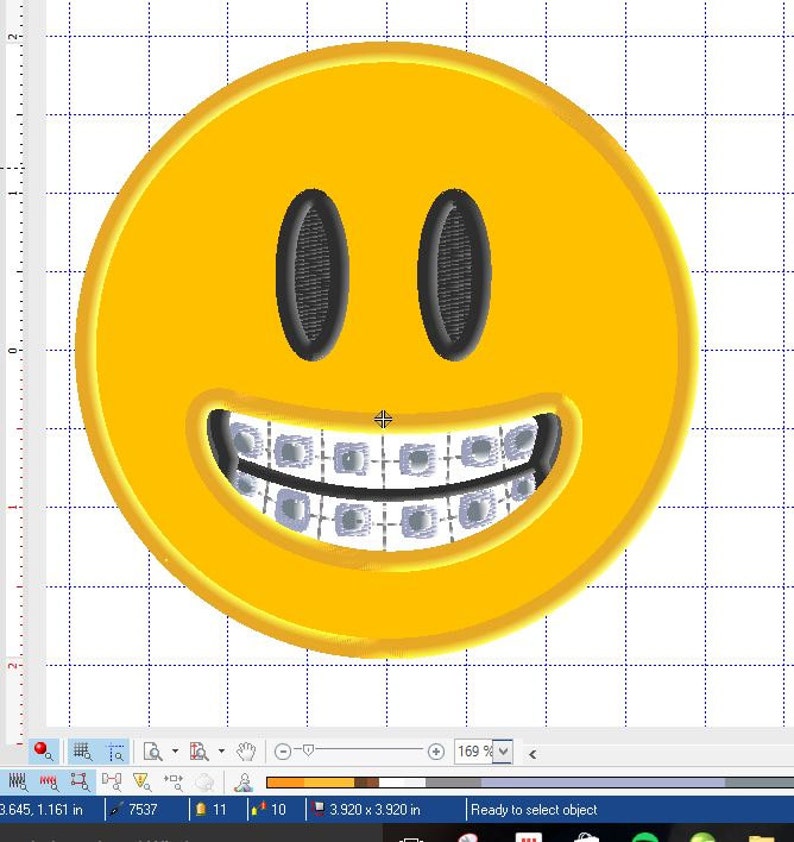Viewport: 794px width, 842px height.
Task: Toggle Show Stitches black zigzag icon
Action: pyautogui.click(x=17, y=782)
